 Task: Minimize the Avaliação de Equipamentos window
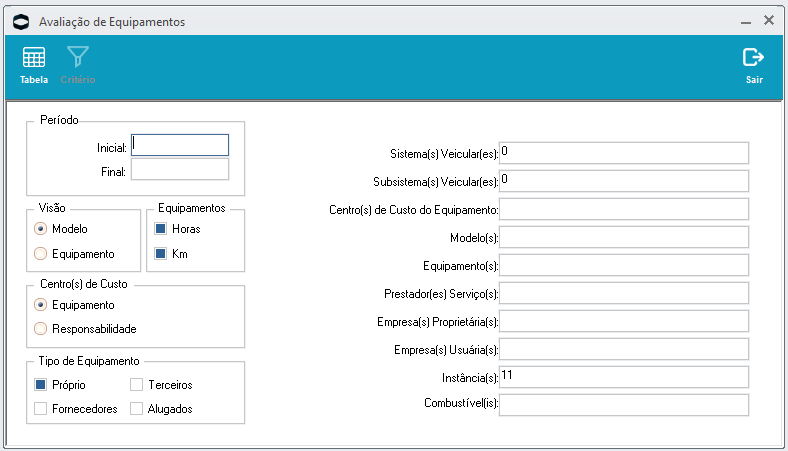746,21
